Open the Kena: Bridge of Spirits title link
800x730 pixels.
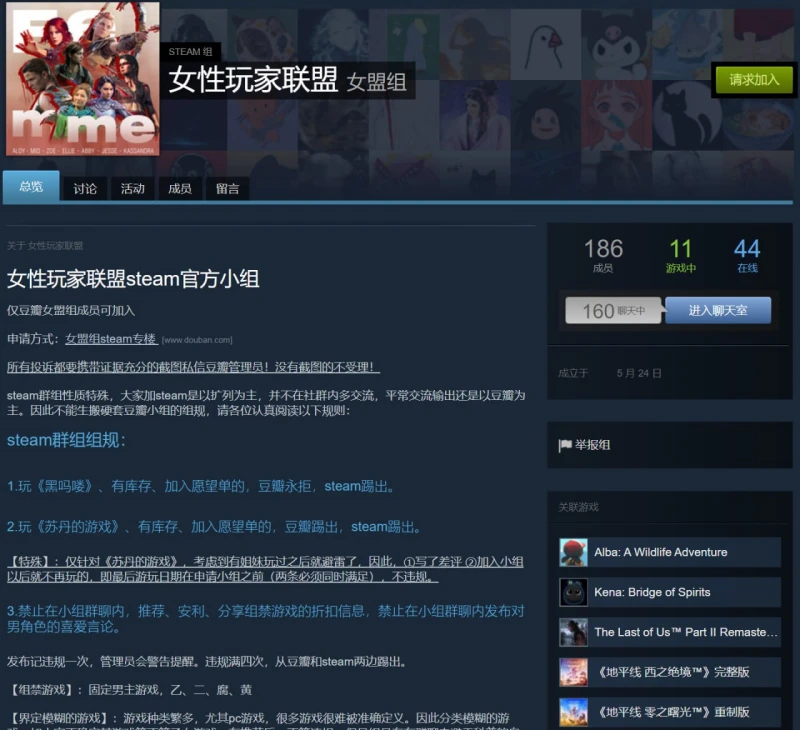652,592
